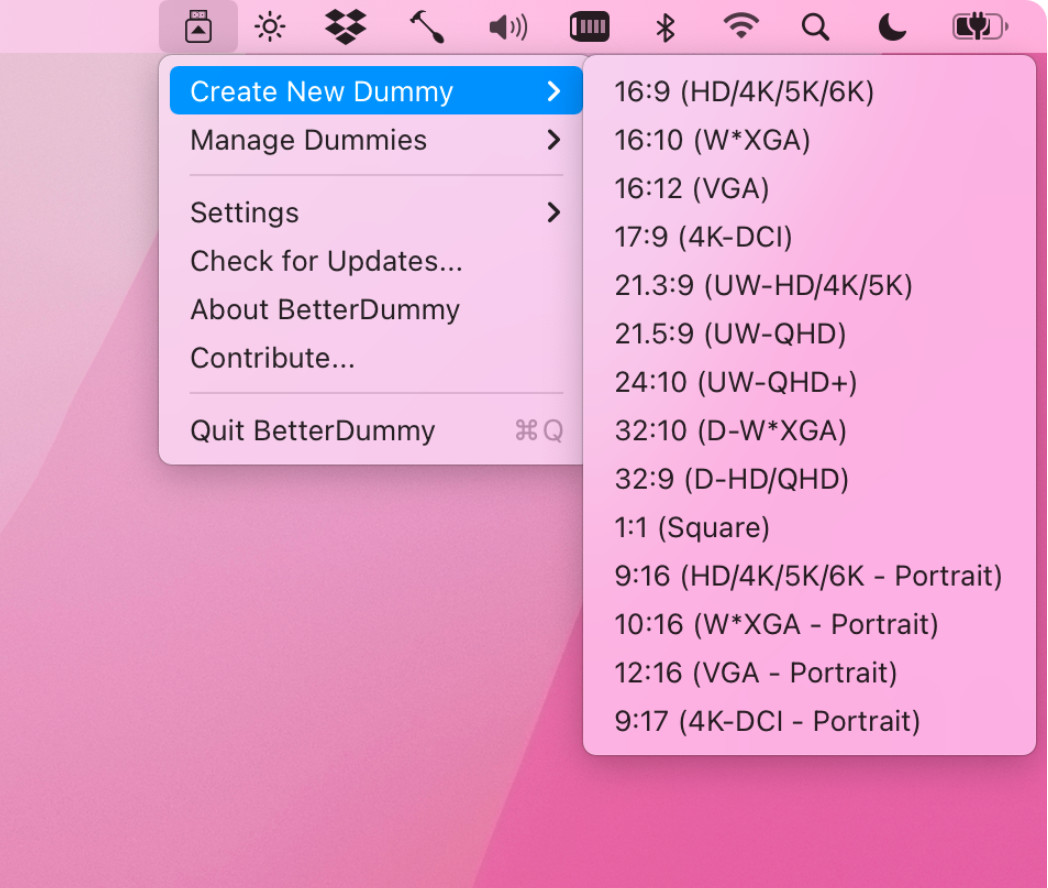Expand the Manage Dummies chevron arrow
The width and height of the screenshot is (1048, 888).
point(553,140)
